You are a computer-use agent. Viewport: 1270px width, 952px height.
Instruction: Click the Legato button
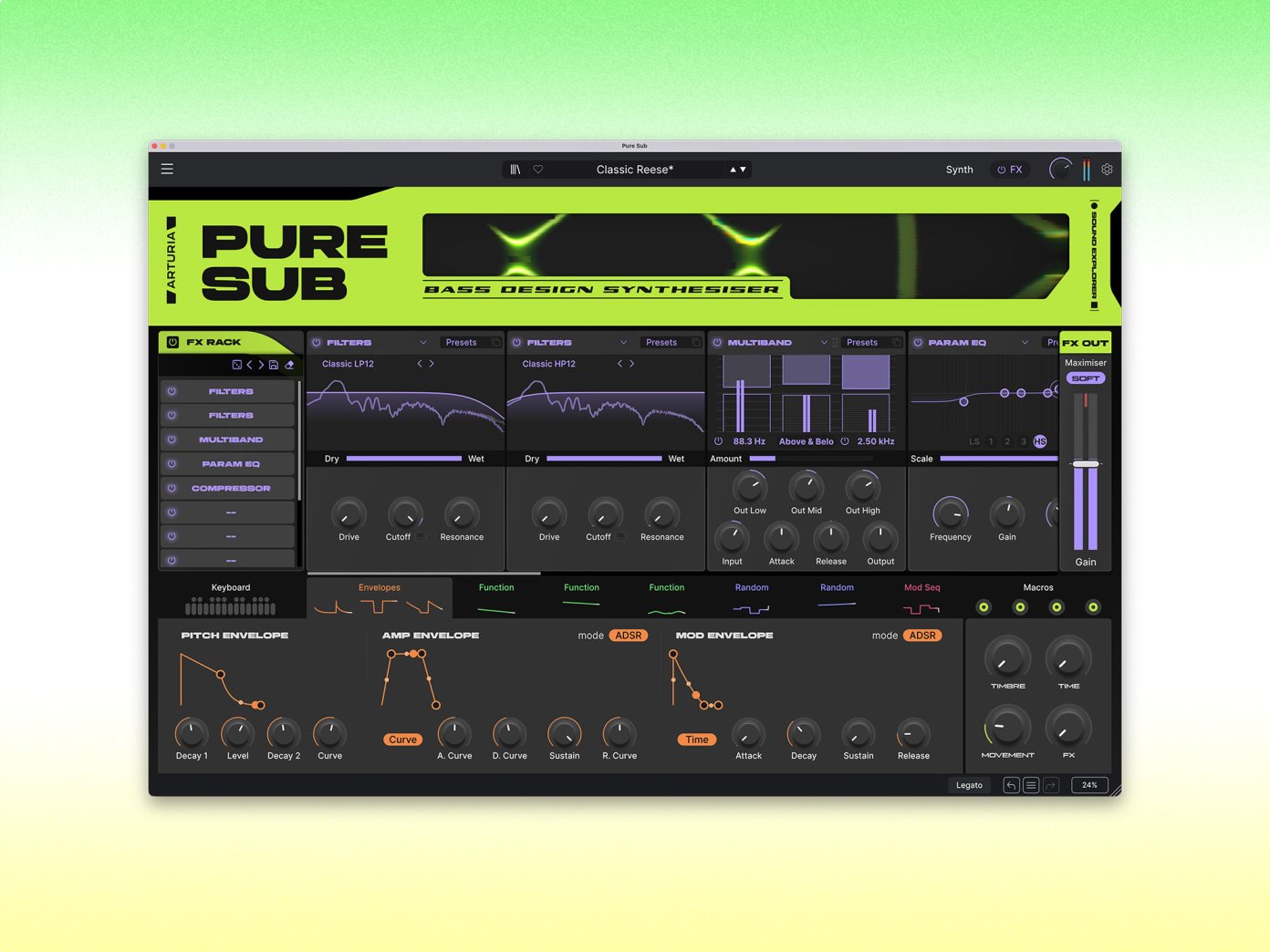click(969, 785)
